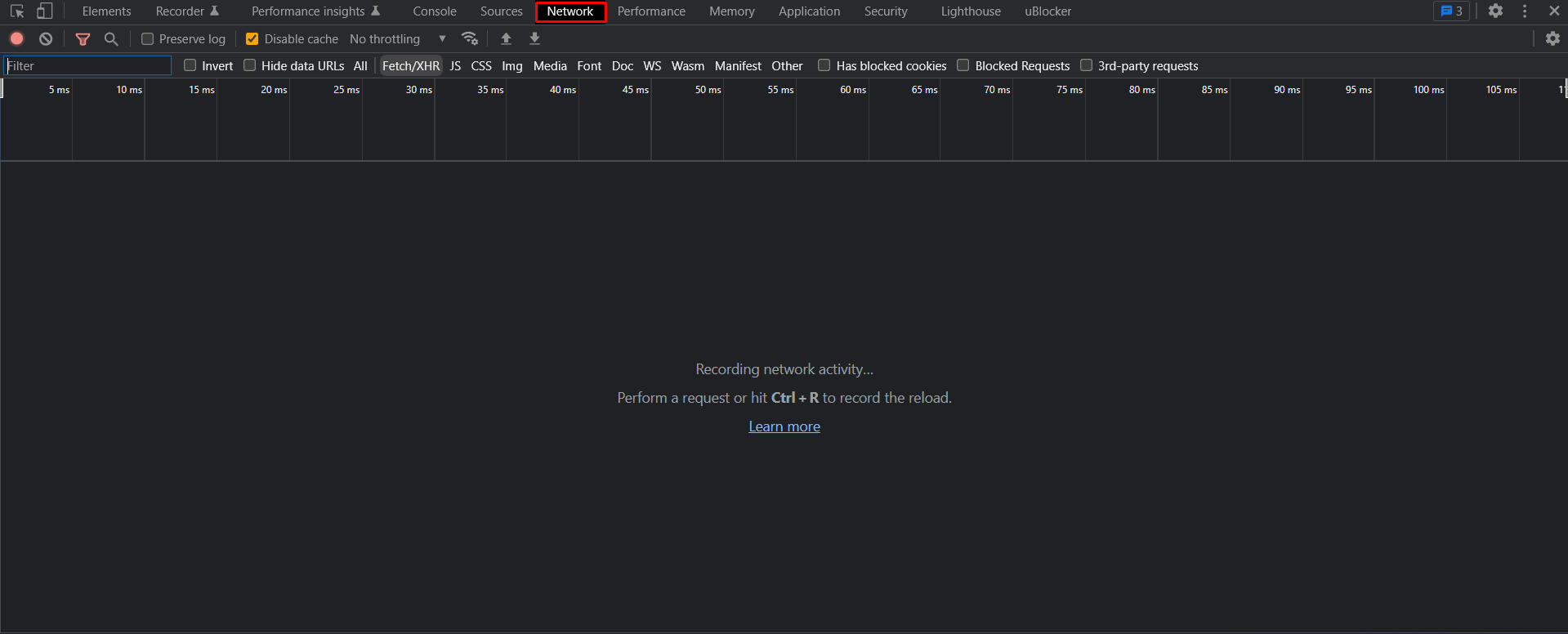Filter requests by Manifest type
The height and width of the screenshot is (634, 1568).
click(738, 65)
